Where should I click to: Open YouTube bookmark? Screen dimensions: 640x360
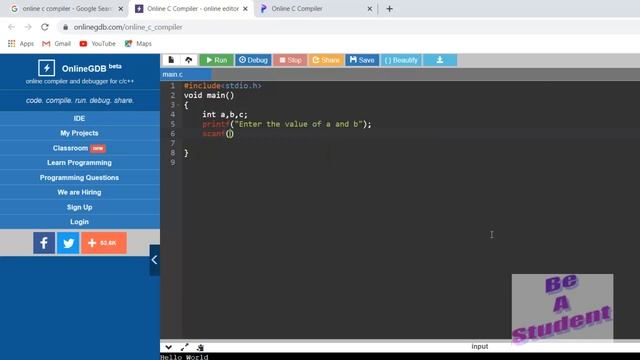(98, 44)
